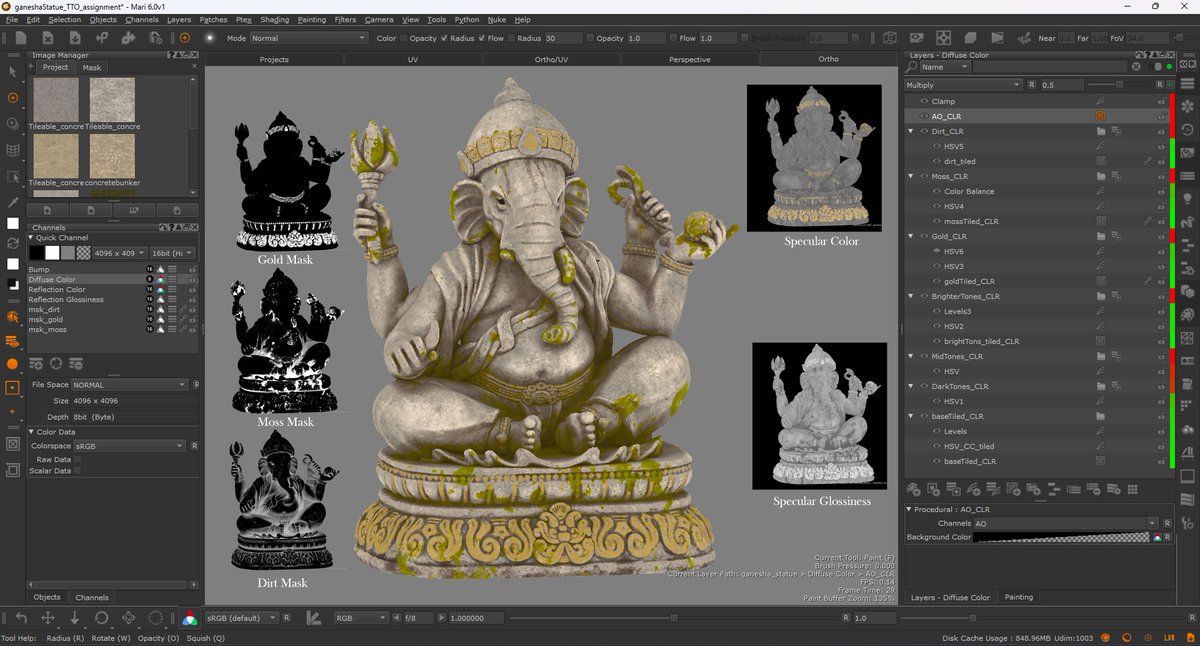Collapse the Gold_CLR layer group

pyautogui.click(x=911, y=236)
